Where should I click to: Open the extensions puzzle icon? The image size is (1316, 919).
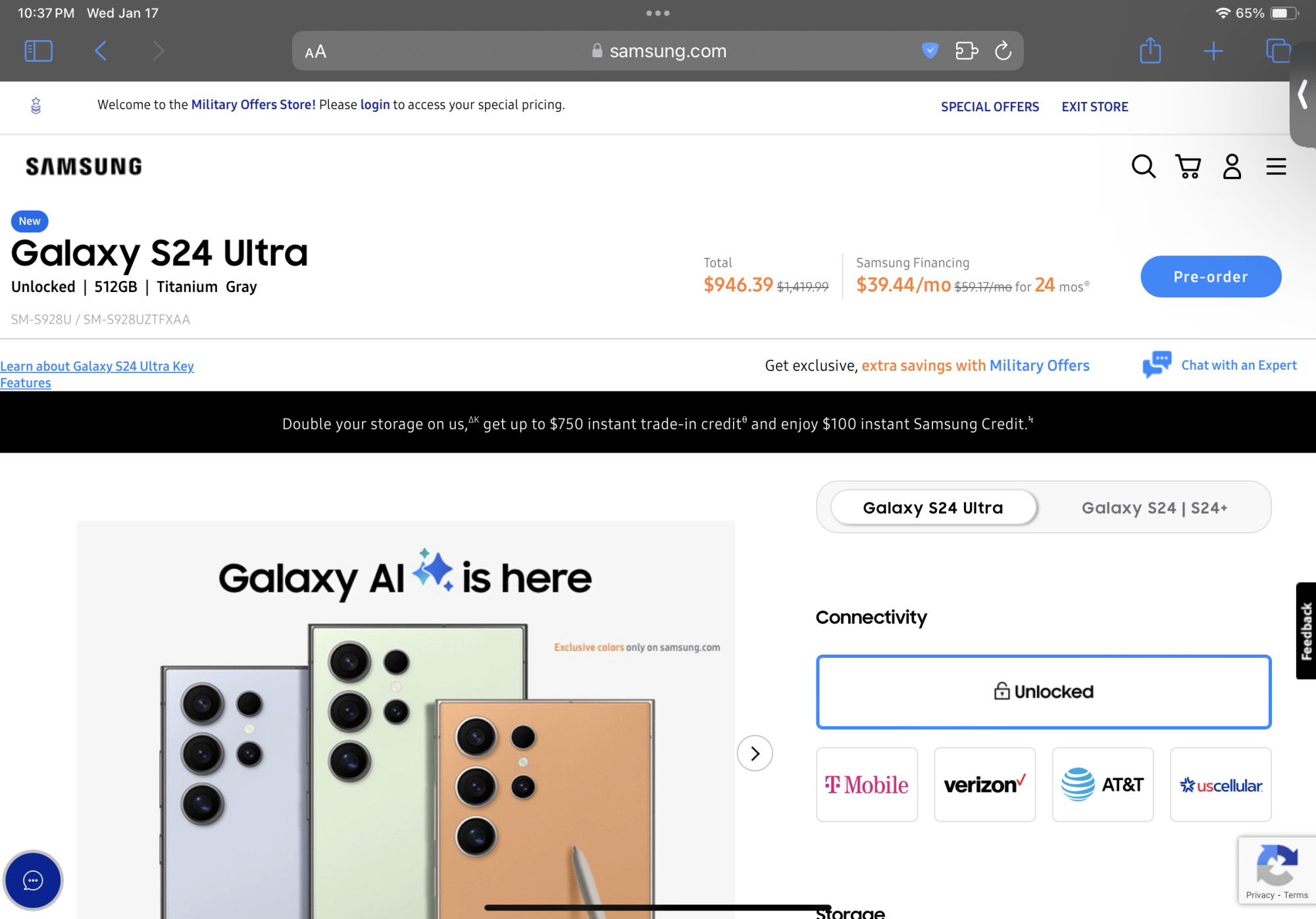[967, 51]
